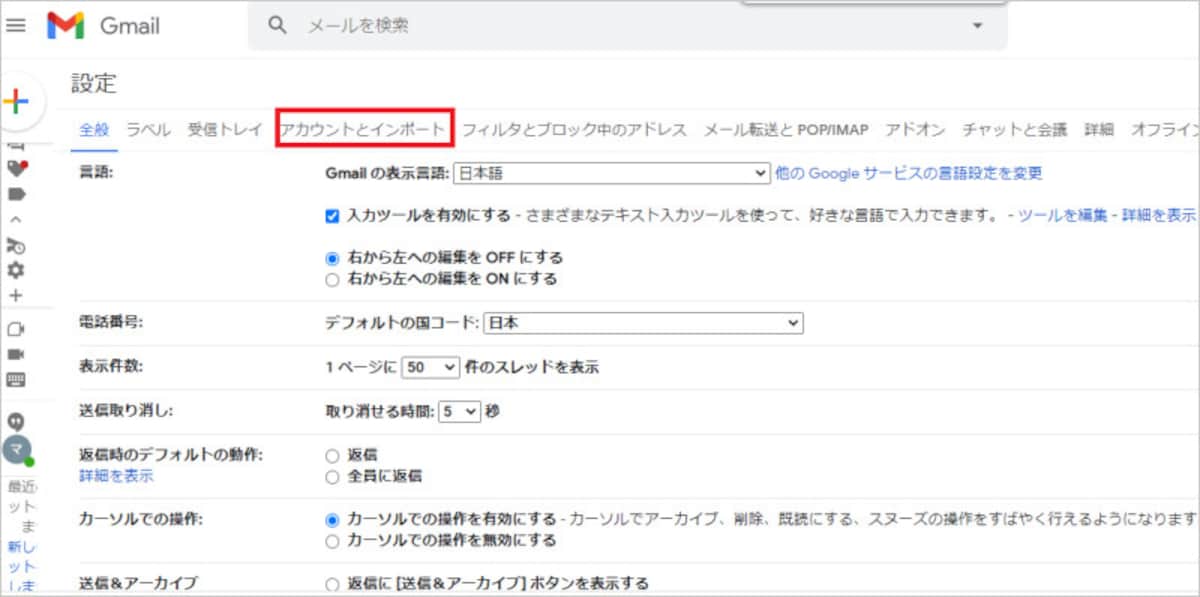The width and height of the screenshot is (1200, 597).
Task: Click the sidebar keyboard icon
Action: pyautogui.click(x=16, y=379)
